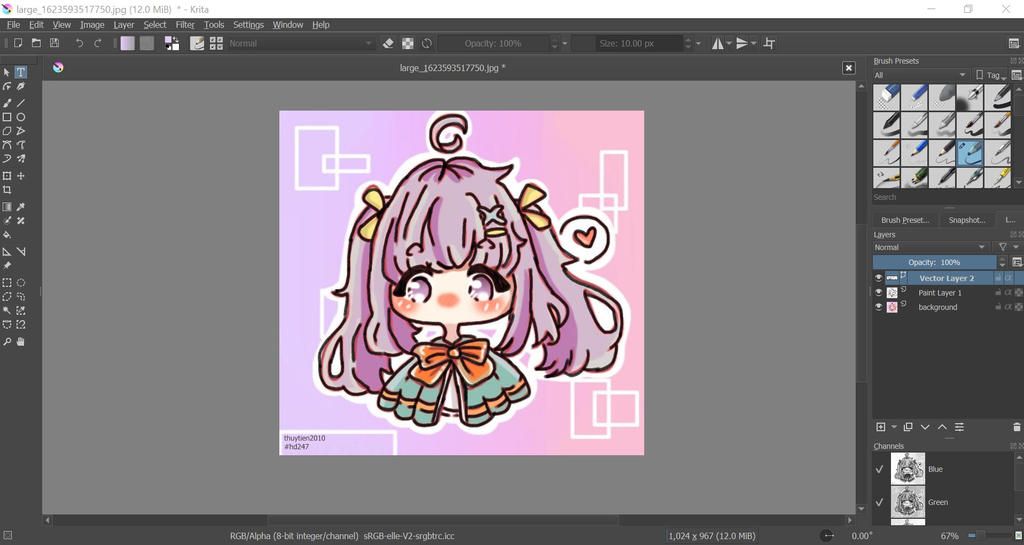Open the File menu
1024x545 pixels.
pyautogui.click(x=13, y=25)
